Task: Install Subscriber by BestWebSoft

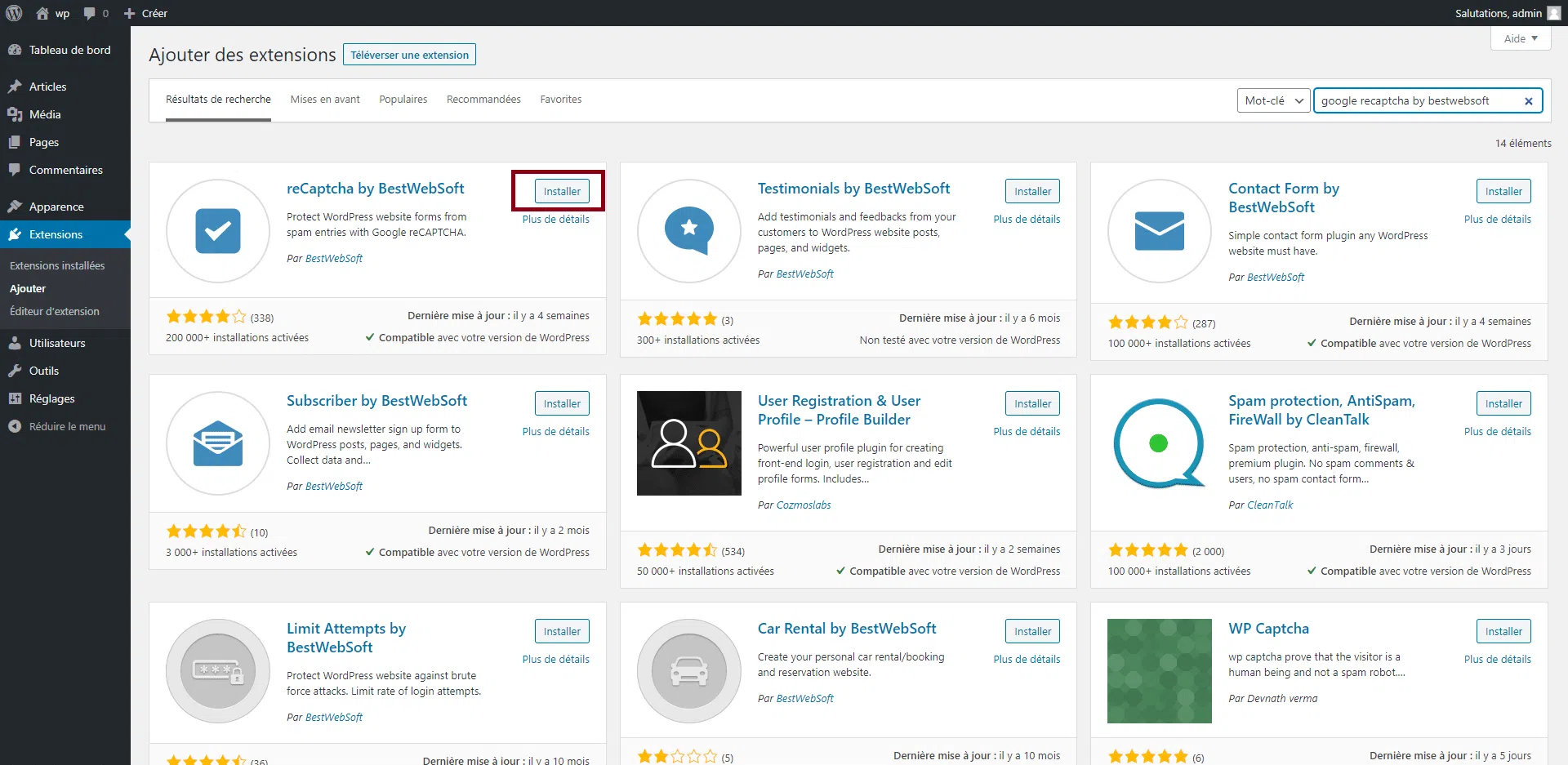Action: point(562,403)
